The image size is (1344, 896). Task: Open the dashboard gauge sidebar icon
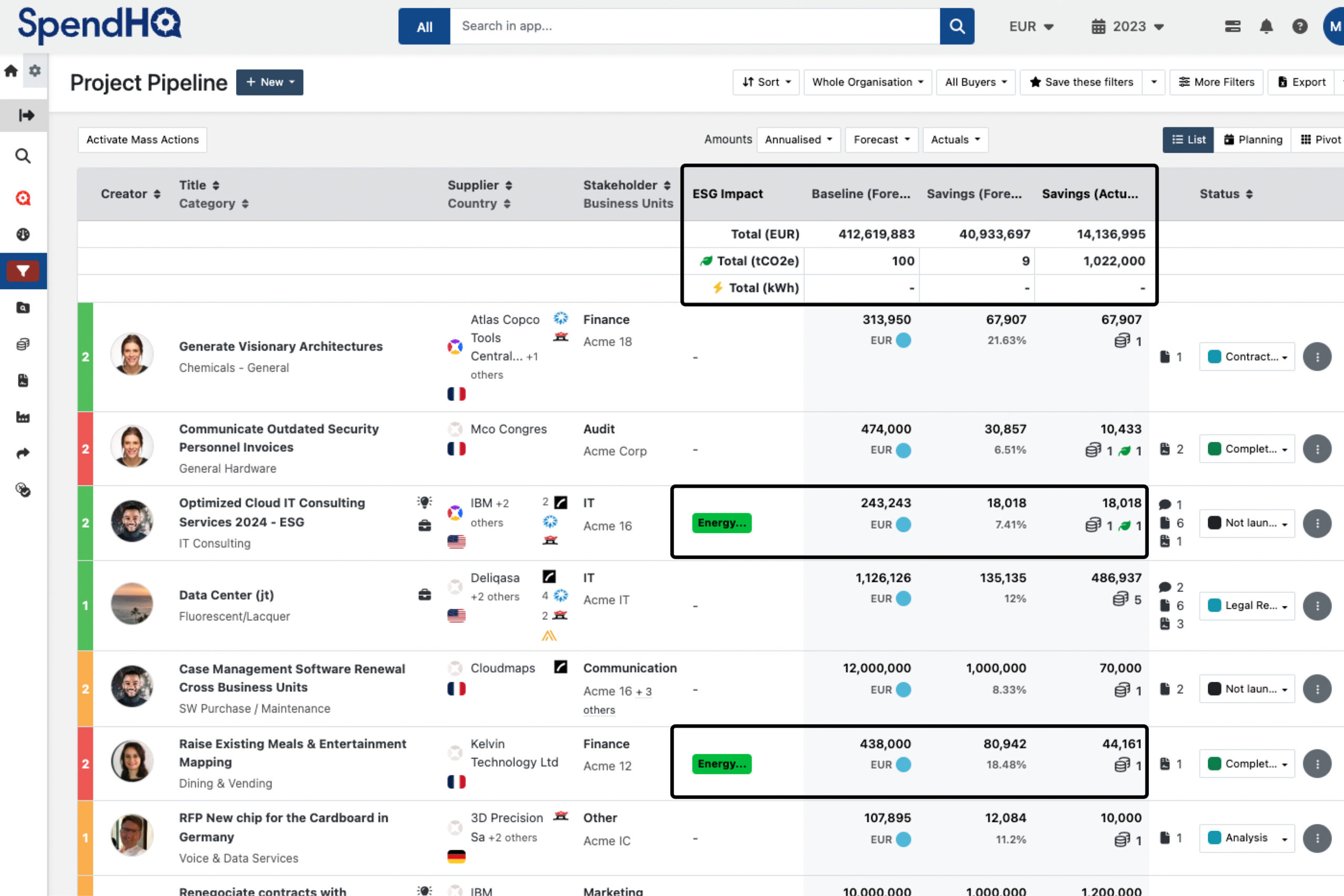[23, 234]
